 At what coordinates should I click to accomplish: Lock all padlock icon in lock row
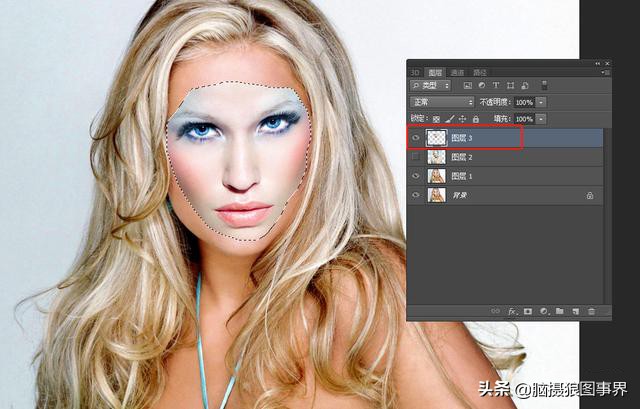(476, 119)
